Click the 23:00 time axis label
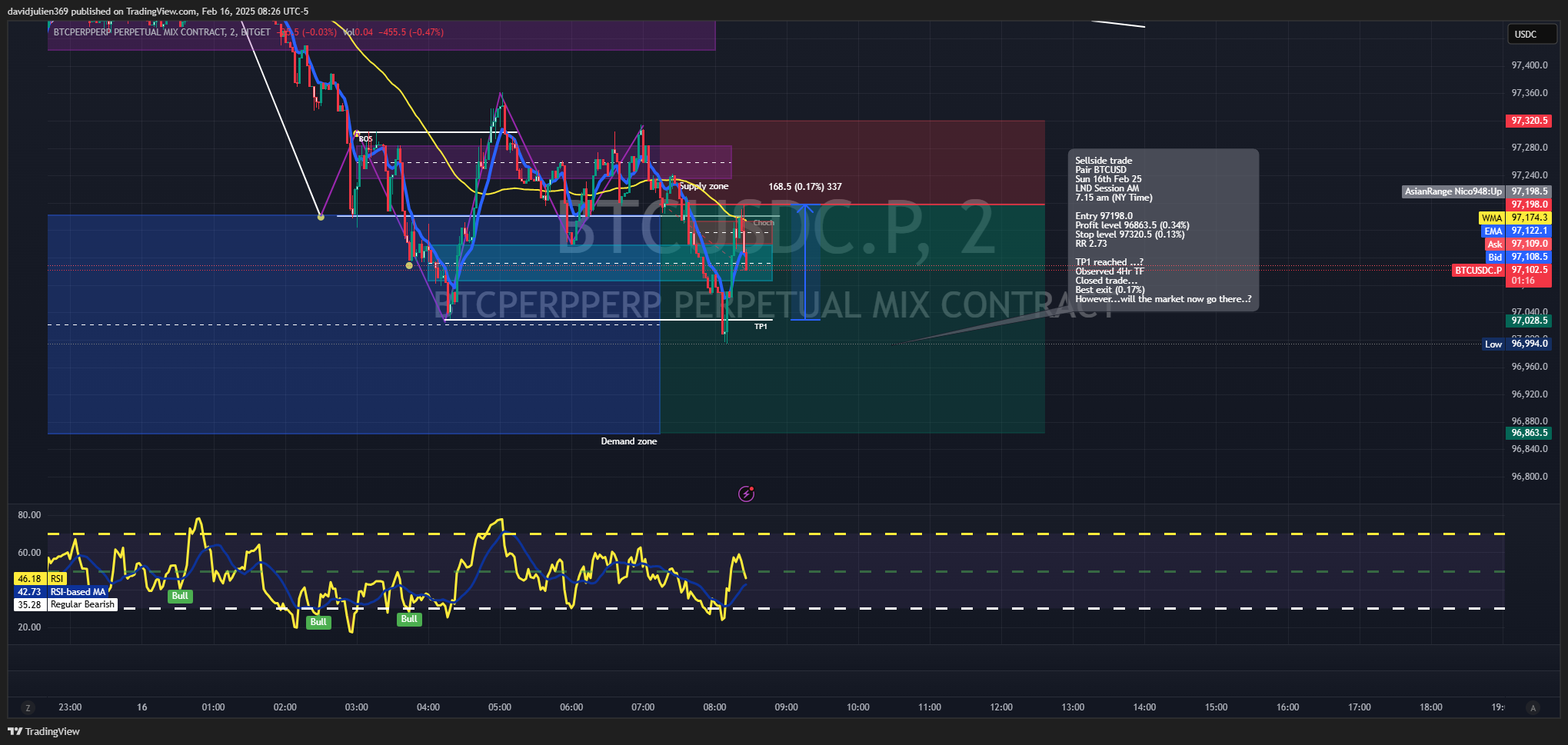 pyautogui.click(x=70, y=707)
